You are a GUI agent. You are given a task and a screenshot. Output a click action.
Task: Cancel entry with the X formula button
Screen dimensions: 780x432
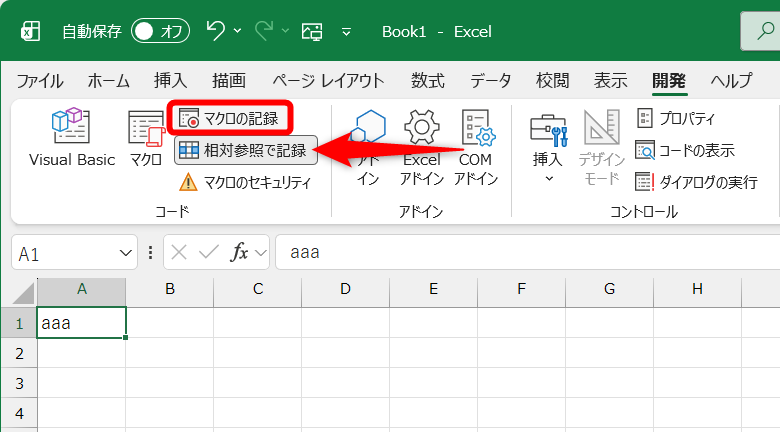(x=179, y=253)
